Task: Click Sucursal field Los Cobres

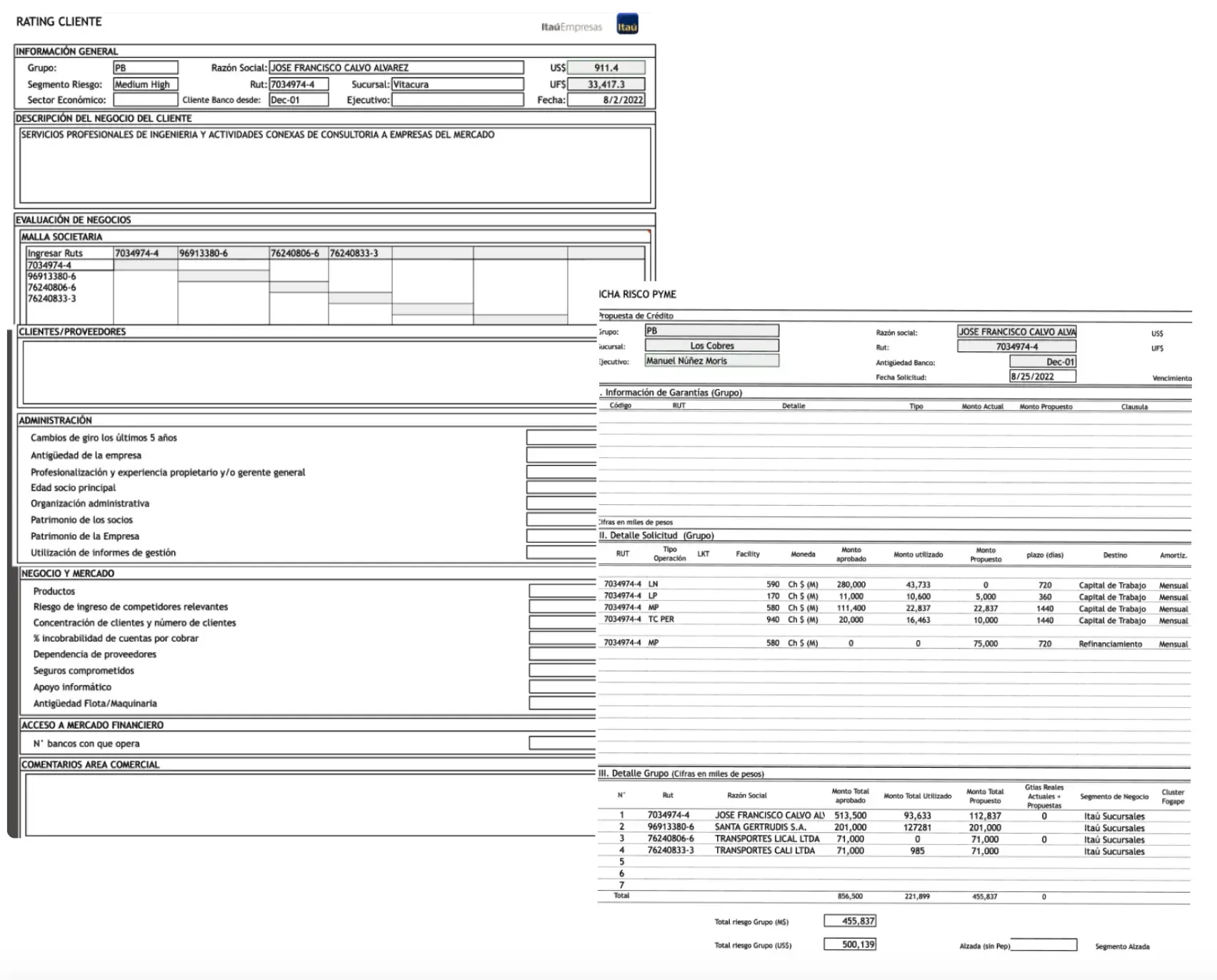Action: (712, 346)
